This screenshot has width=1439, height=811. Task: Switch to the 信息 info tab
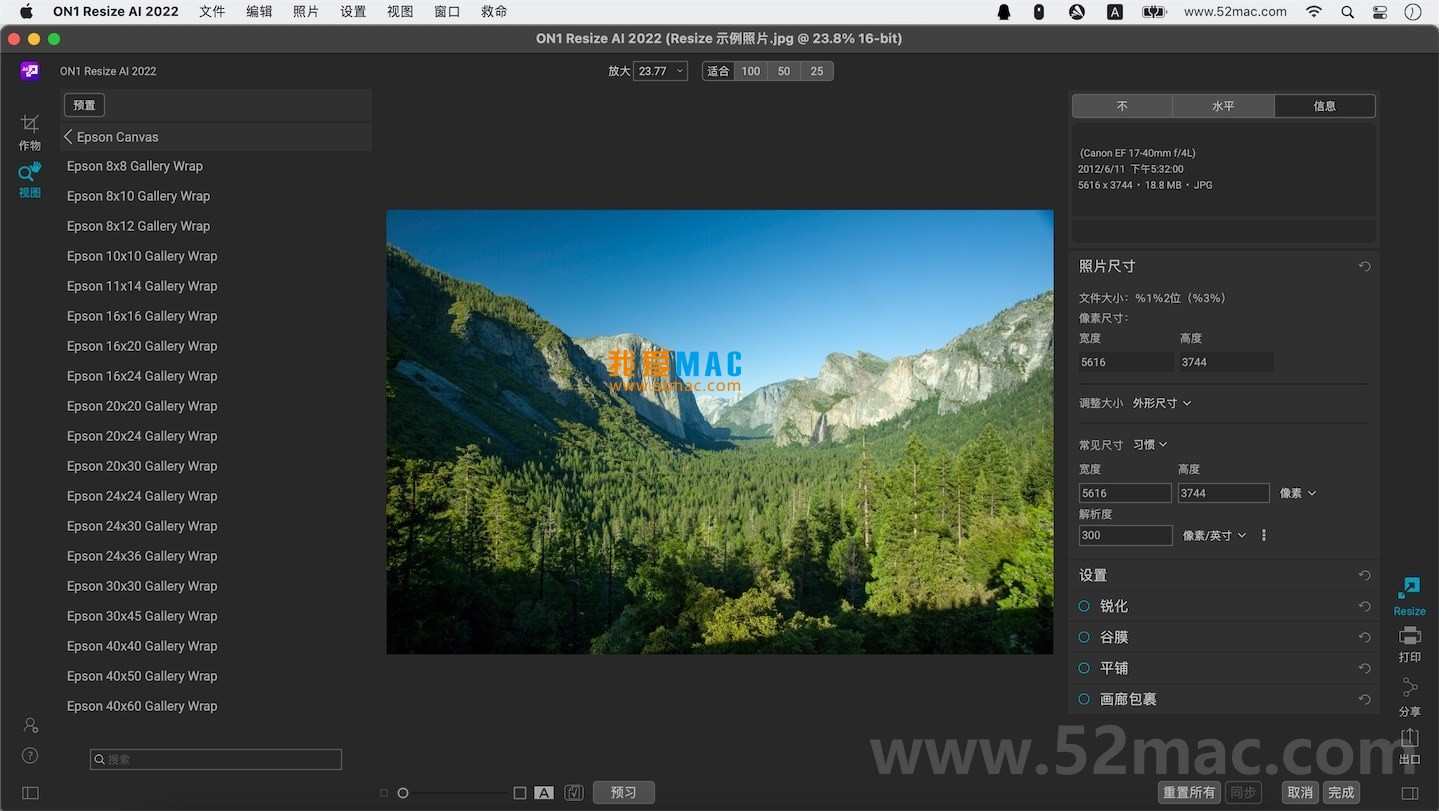pos(1325,105)
